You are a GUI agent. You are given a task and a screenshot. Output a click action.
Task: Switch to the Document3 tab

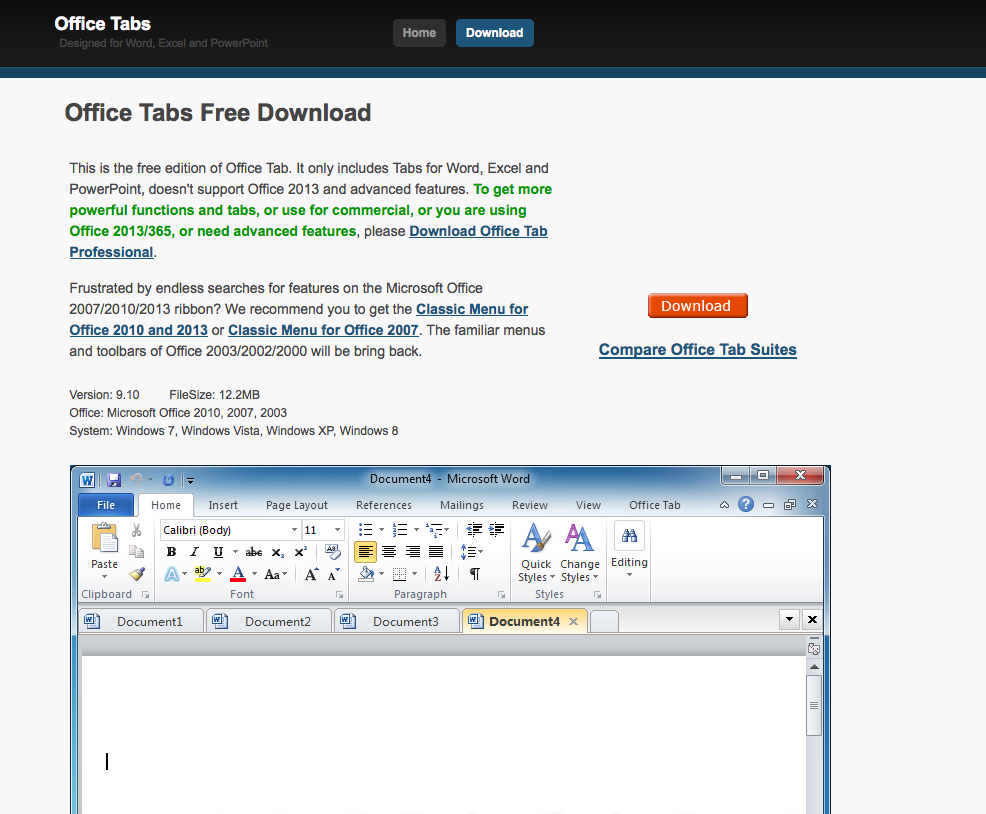coord(397,621)
